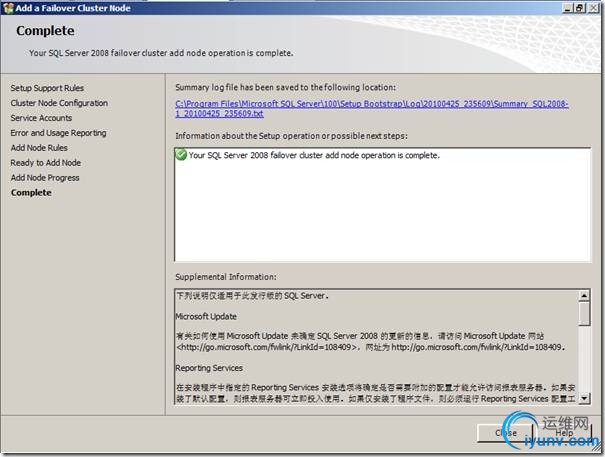Click the Supplemental Information label
Screen dimensions: 605x457
click(226, 277)
